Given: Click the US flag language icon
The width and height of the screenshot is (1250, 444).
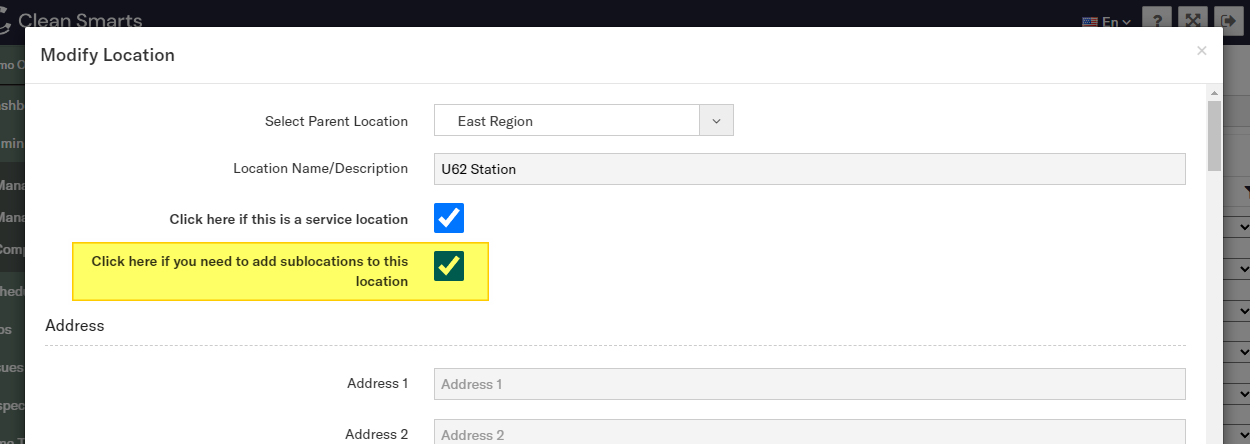Looking at the screenshot, I should pyautogui.click(x=1090, y=21).
